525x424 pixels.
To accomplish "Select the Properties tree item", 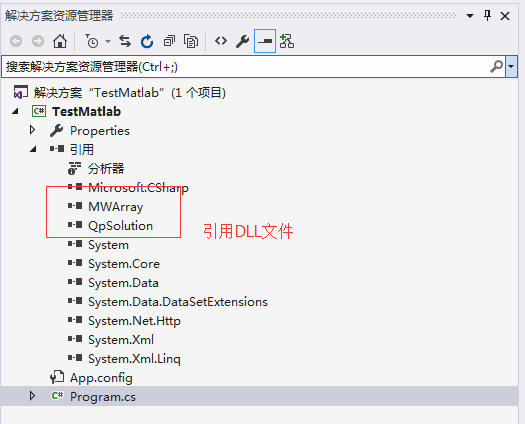I will (99, 131).
